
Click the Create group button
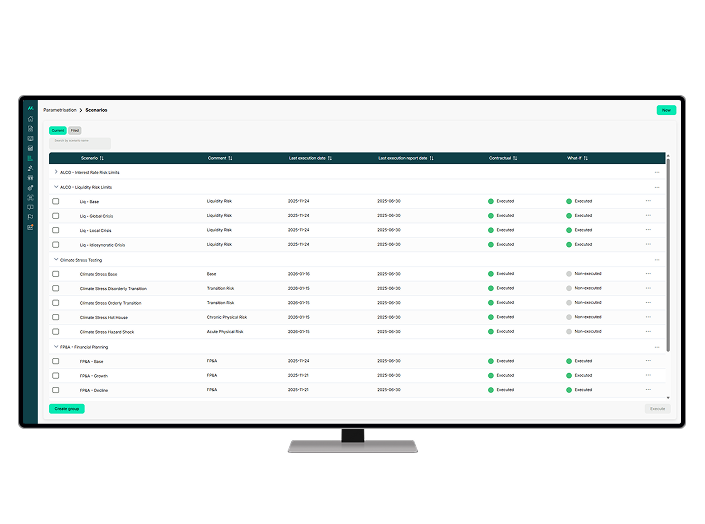(67, 408)
